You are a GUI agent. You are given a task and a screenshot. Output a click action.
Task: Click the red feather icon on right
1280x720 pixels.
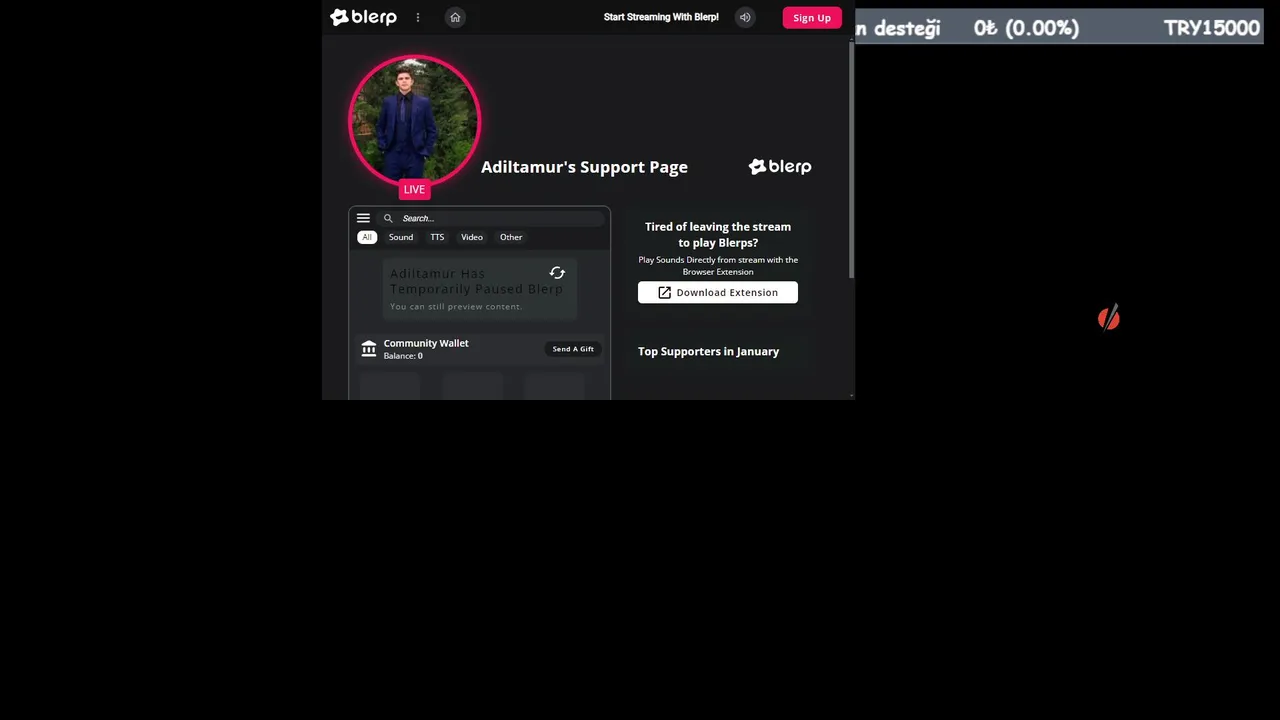[x=1109, y=318]
